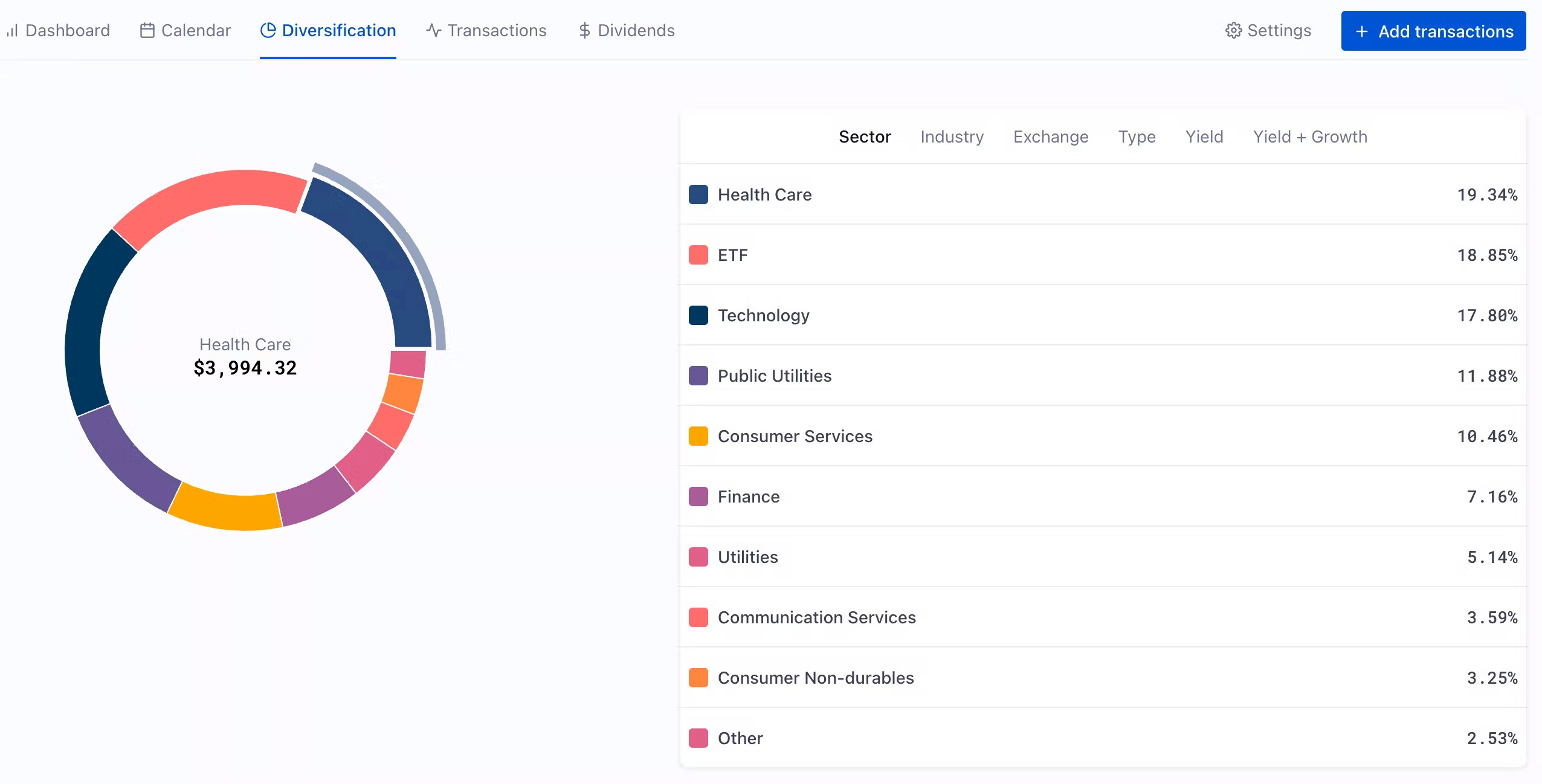Select the Yield + Growth tab
Screen dimensions: 1542x784
coord(1309,137)
